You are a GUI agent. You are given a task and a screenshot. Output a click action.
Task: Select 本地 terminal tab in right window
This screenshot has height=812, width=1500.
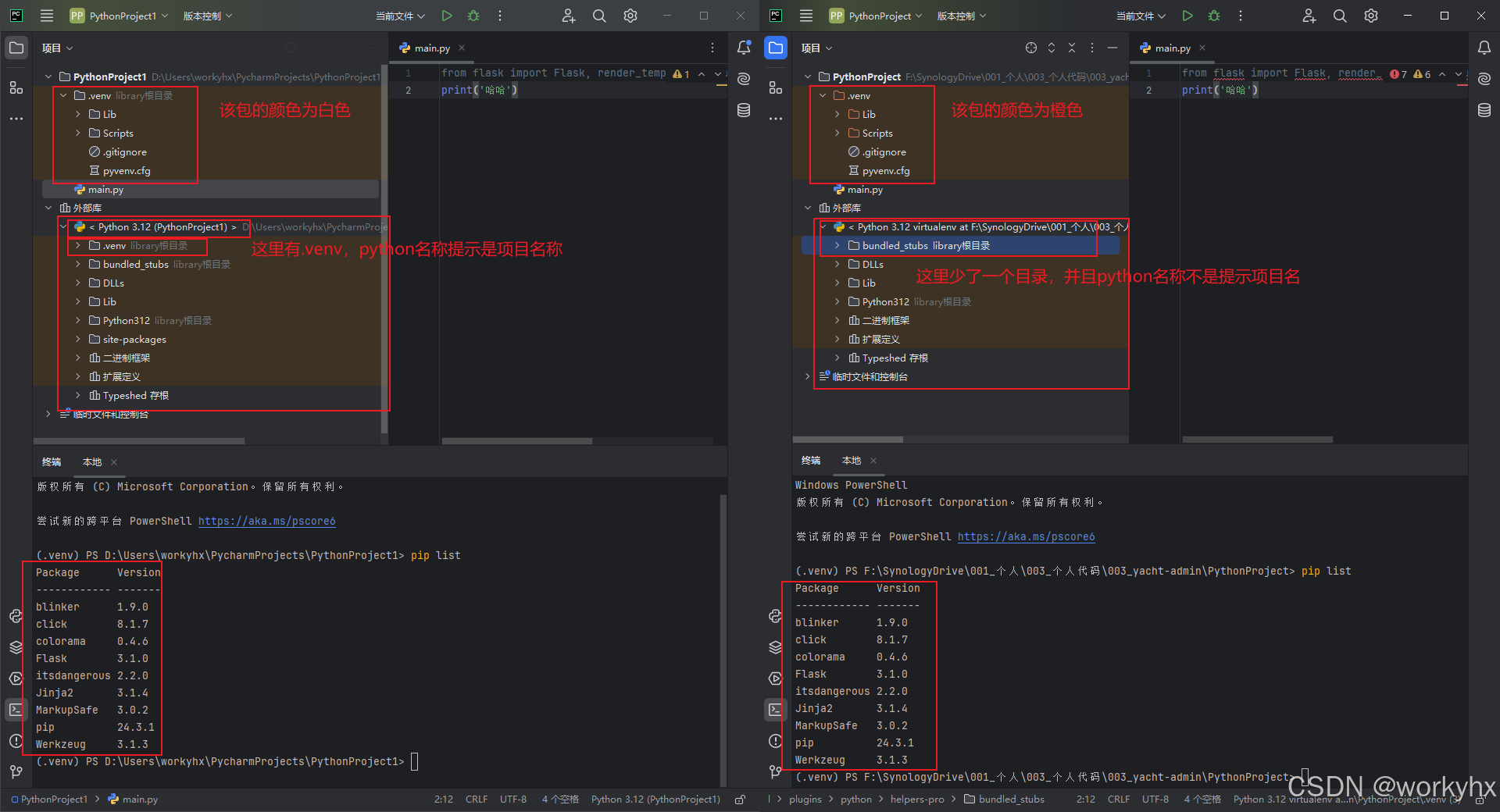tap(852, 460)
